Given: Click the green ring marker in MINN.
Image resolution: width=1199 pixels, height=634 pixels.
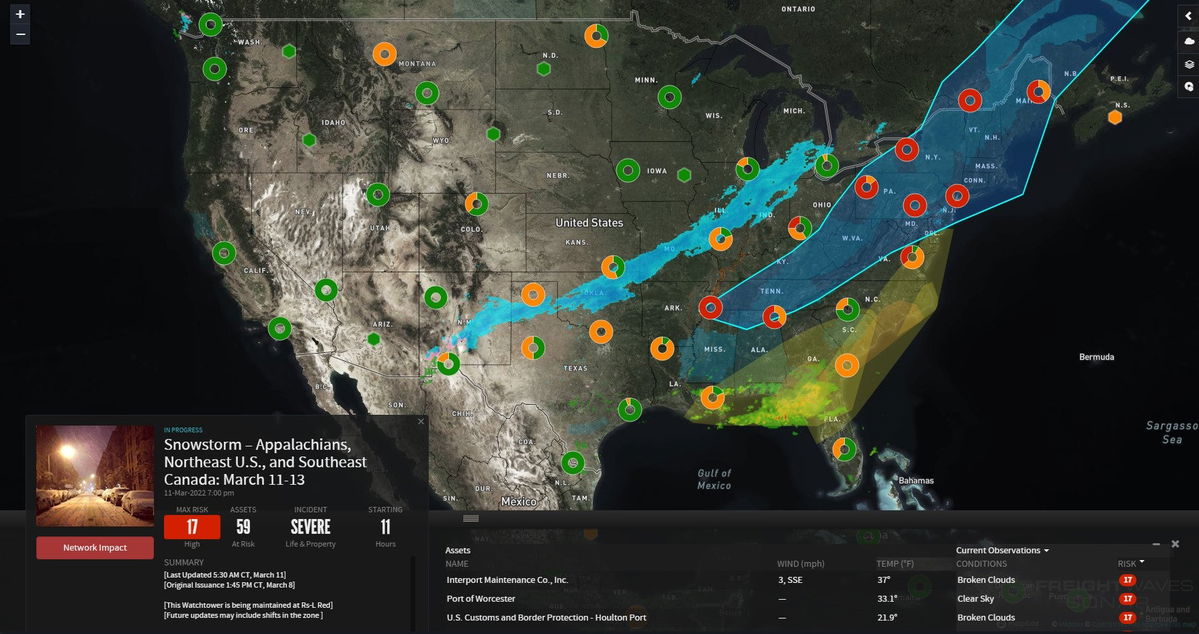Looking at the screenshot, I should click(x=669, y=97).
